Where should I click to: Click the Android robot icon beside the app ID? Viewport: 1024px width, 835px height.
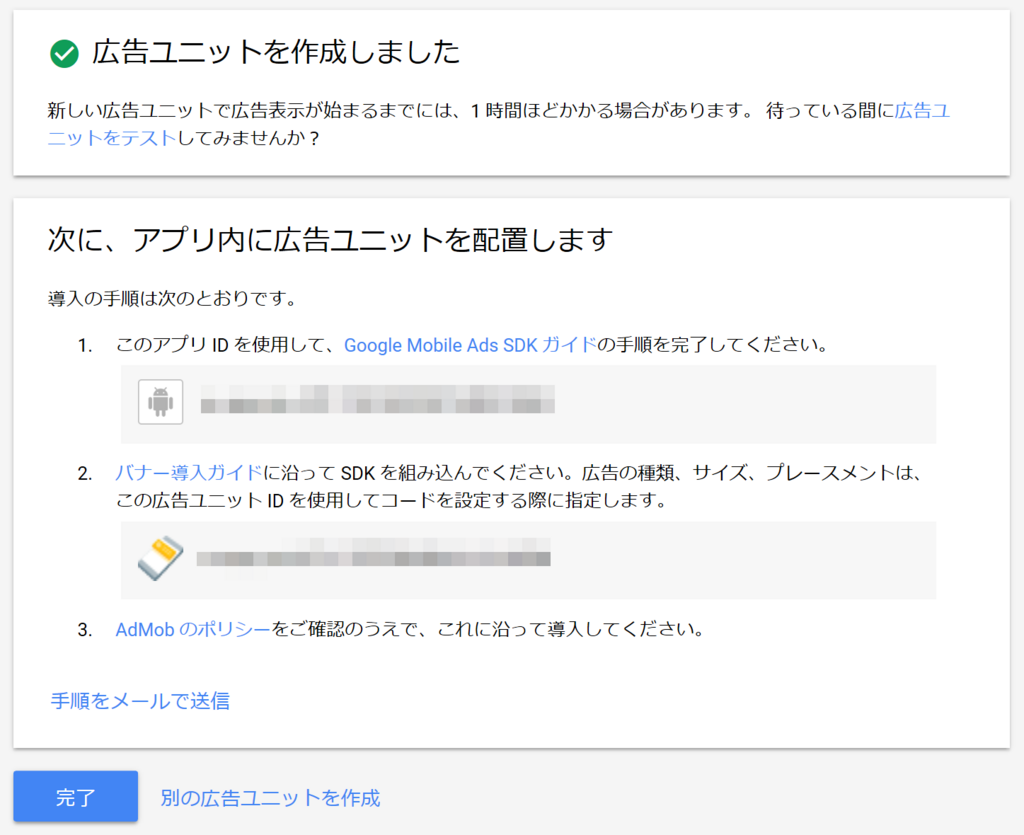[x=160, y=402]
